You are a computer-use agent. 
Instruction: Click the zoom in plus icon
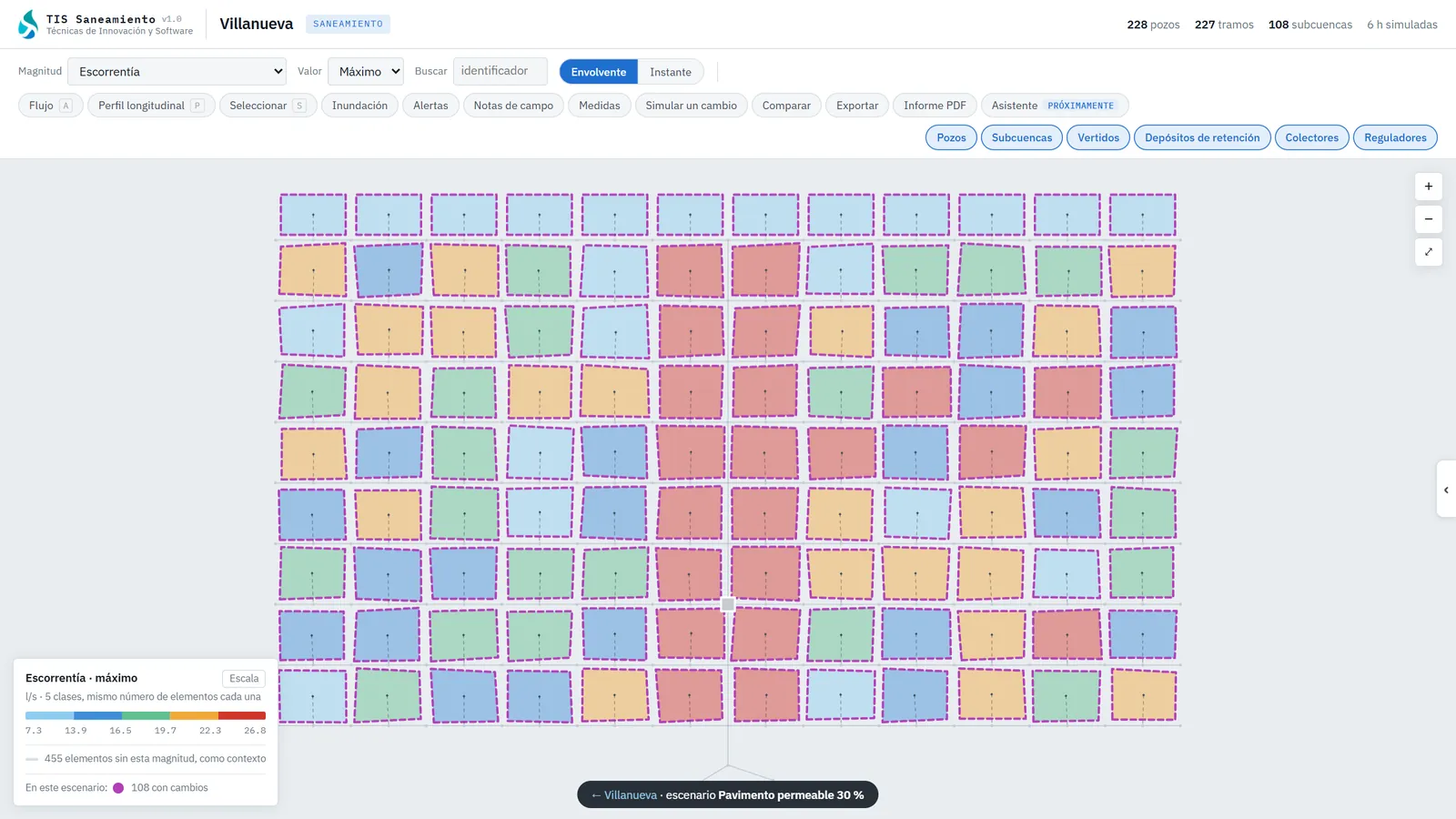(x=1429, y=187)
